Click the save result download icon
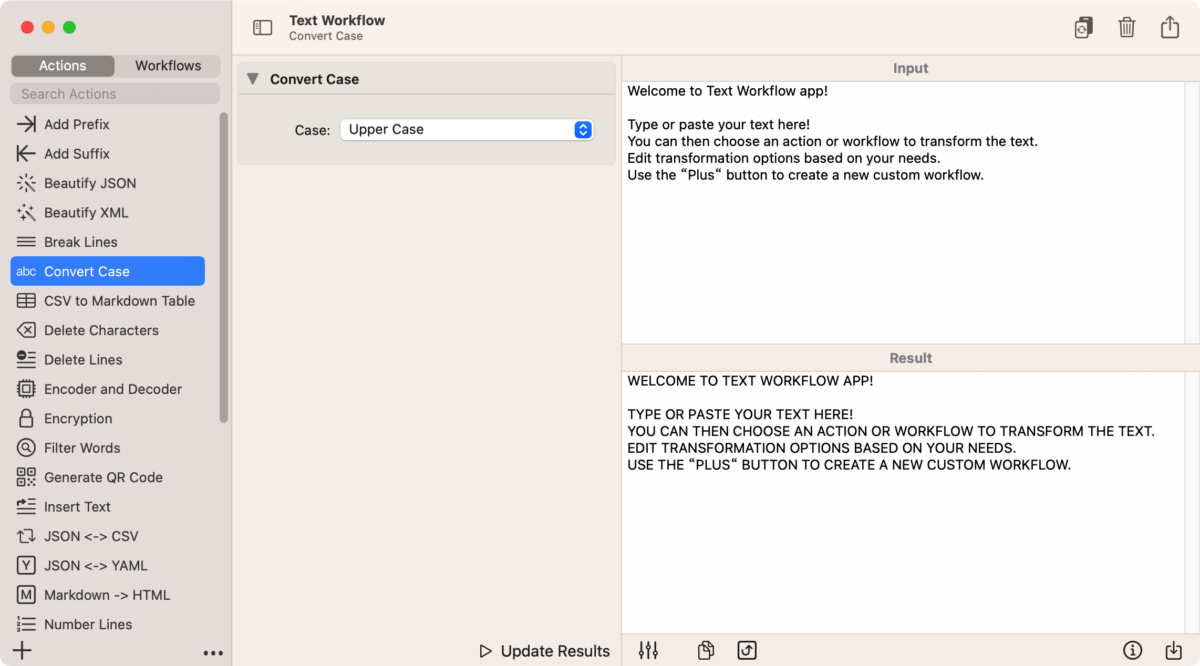 point(1173,650)
